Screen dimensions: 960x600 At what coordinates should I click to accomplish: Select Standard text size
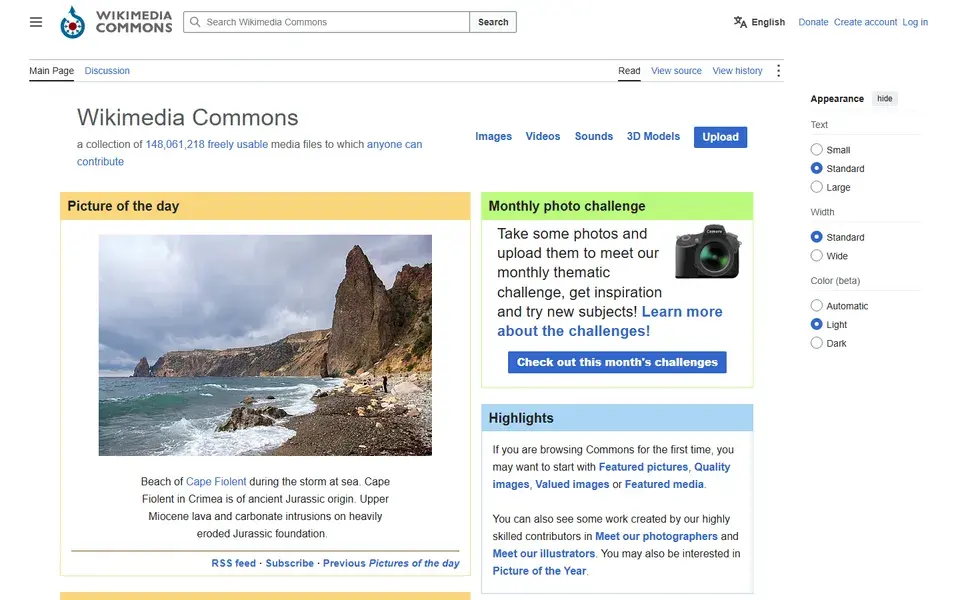pos(816,168)
